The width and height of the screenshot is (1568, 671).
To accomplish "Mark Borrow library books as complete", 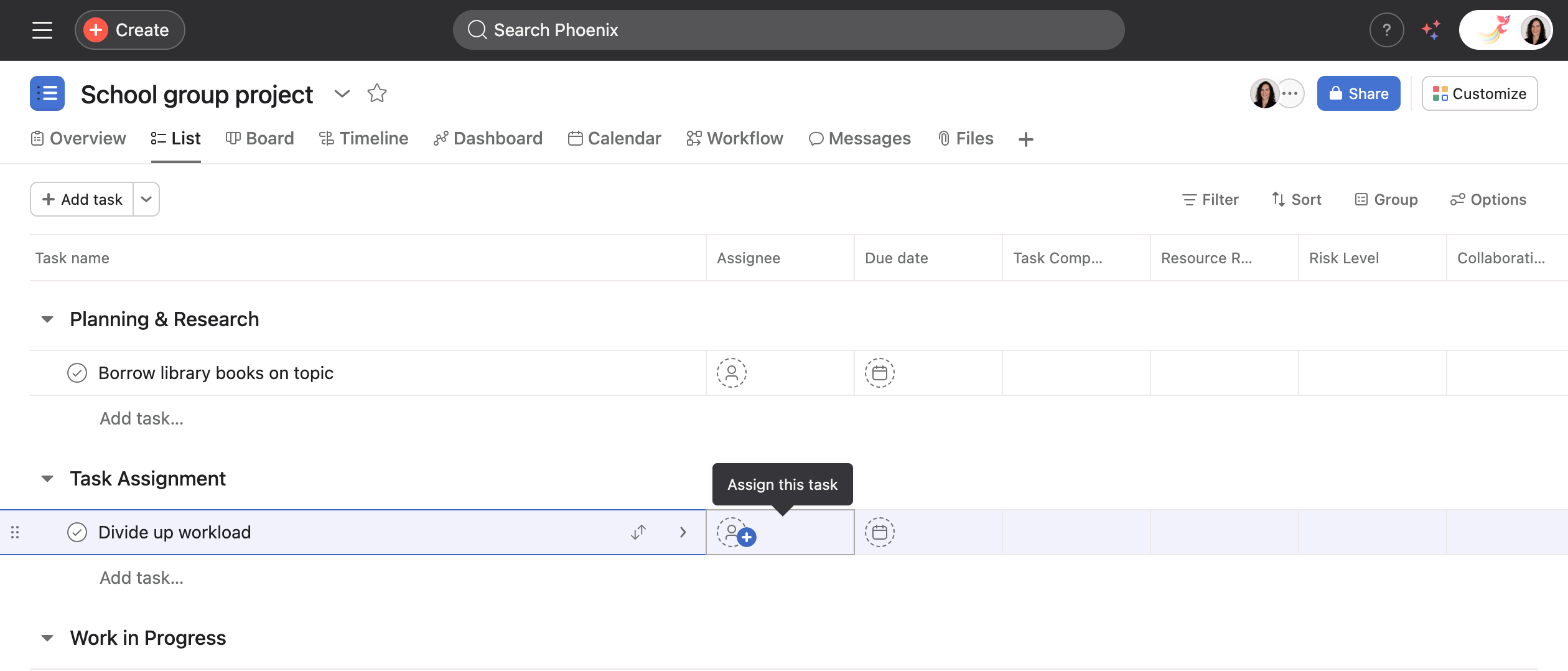I will pos(77,373).
